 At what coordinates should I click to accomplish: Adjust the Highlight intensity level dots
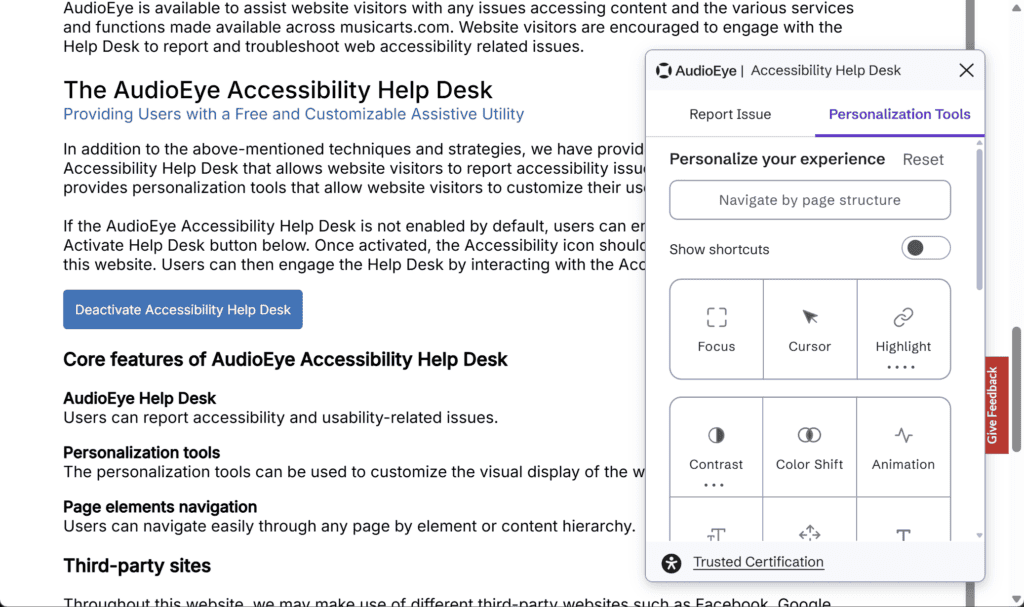pos(903,367)
